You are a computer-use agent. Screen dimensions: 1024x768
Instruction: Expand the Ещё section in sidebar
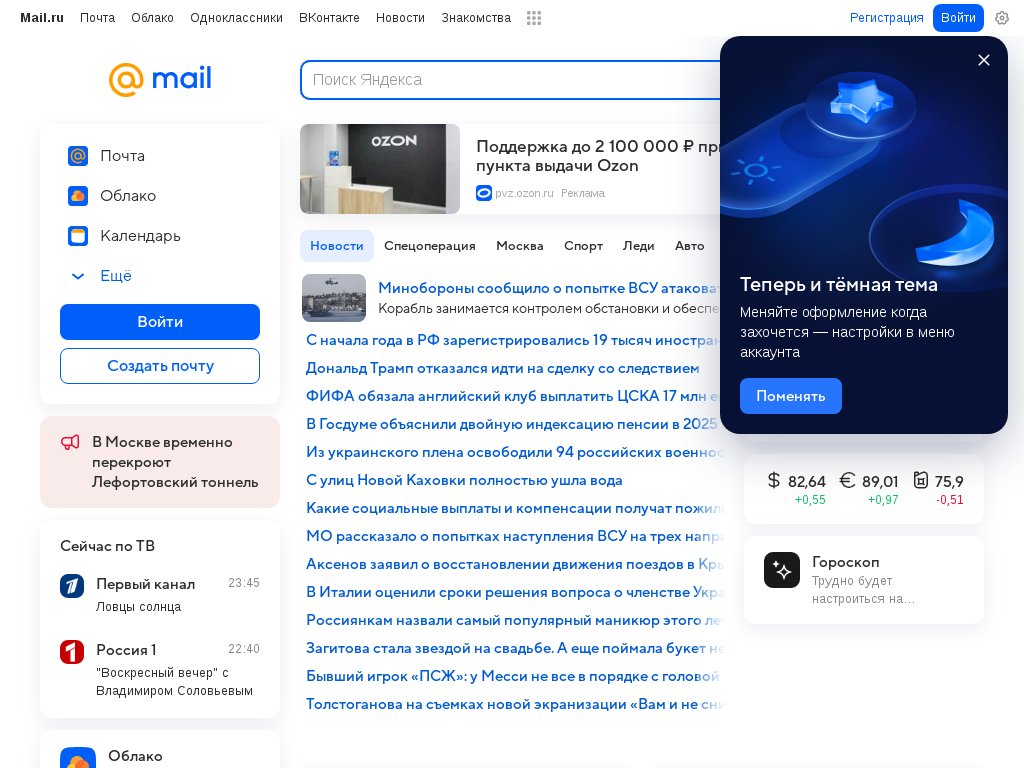pyautogui.click(x=101, y=276)
